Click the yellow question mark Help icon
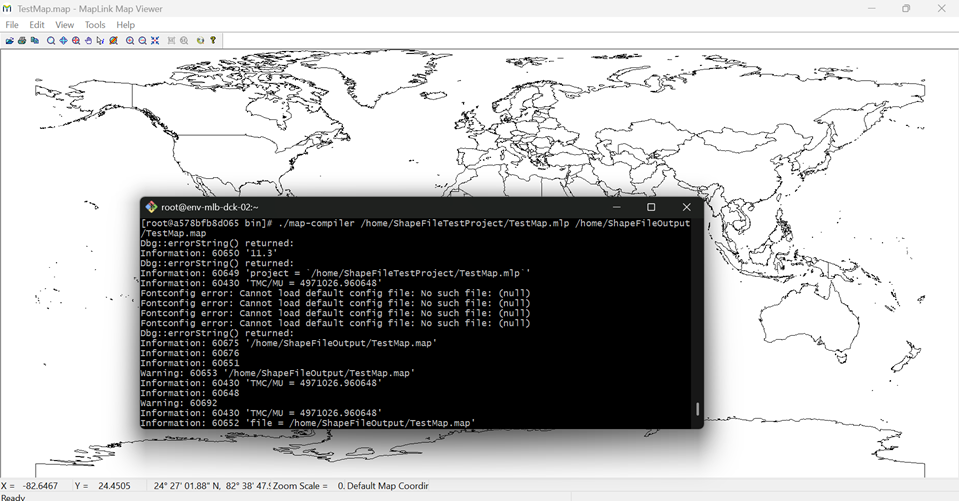 (x=213, y=40)
